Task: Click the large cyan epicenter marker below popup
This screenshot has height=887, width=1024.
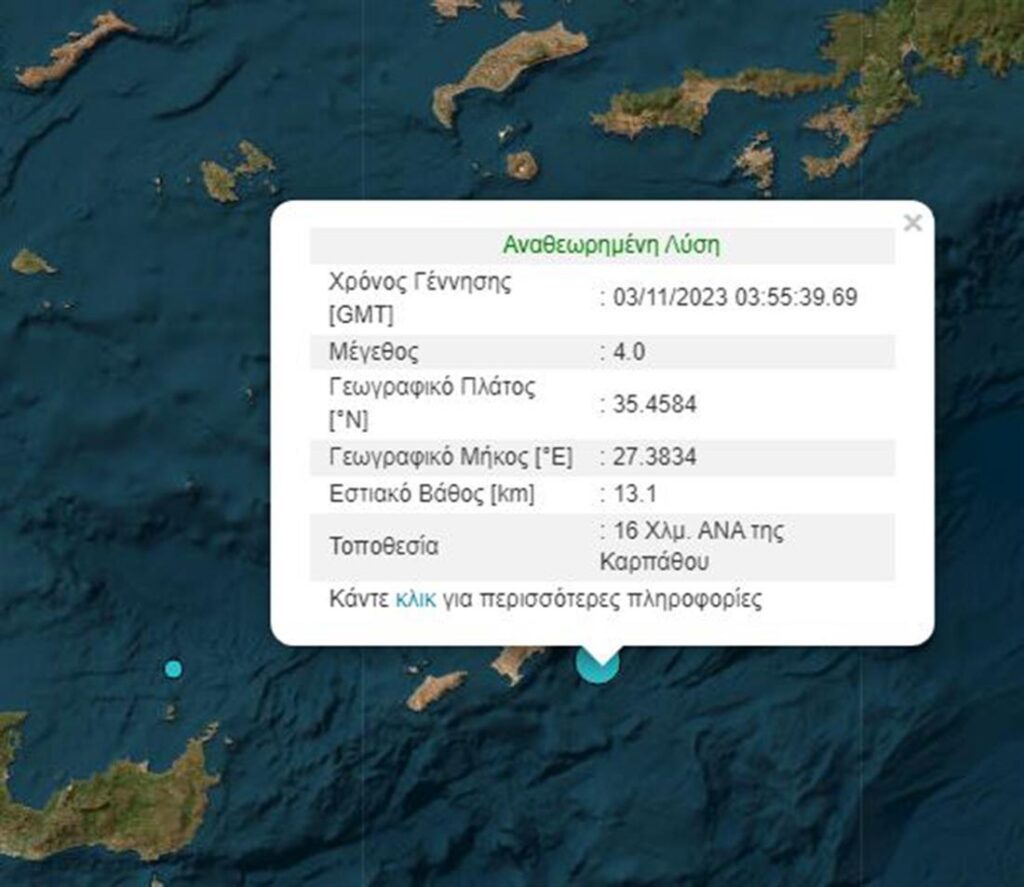Action: click(x=598, y=668)
